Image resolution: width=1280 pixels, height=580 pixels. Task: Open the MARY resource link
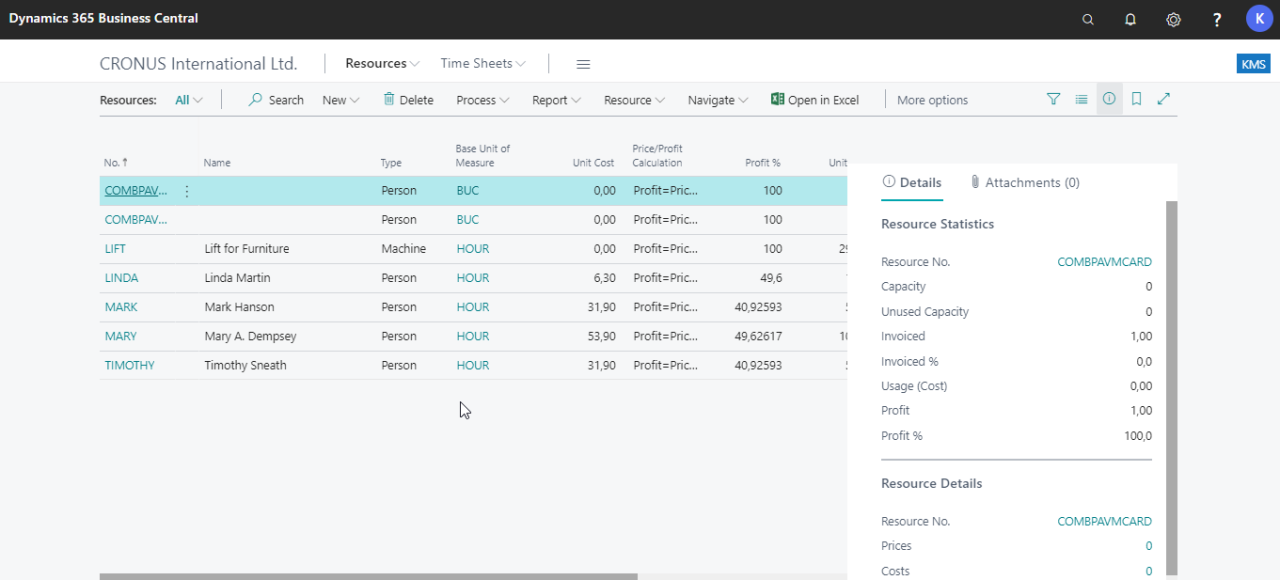121,336
